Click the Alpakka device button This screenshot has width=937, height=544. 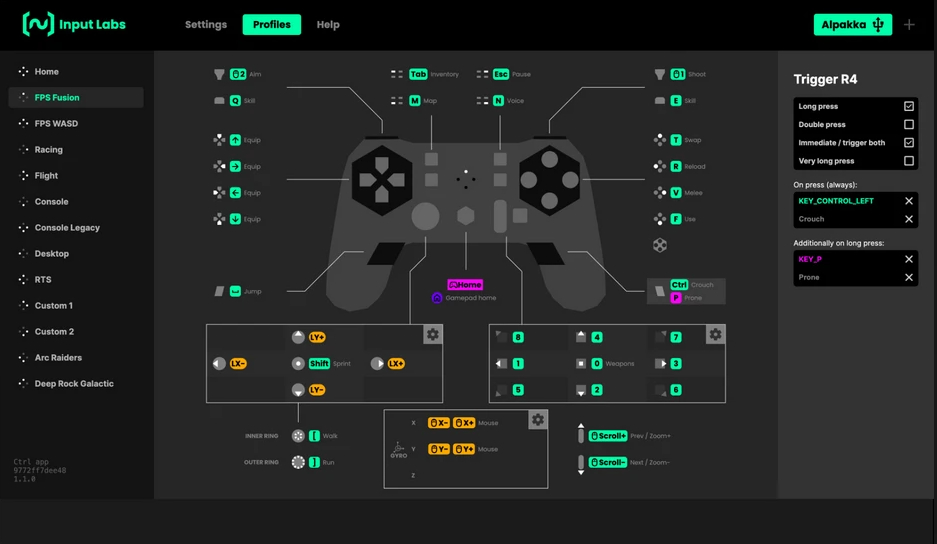[x=852, y=25]
